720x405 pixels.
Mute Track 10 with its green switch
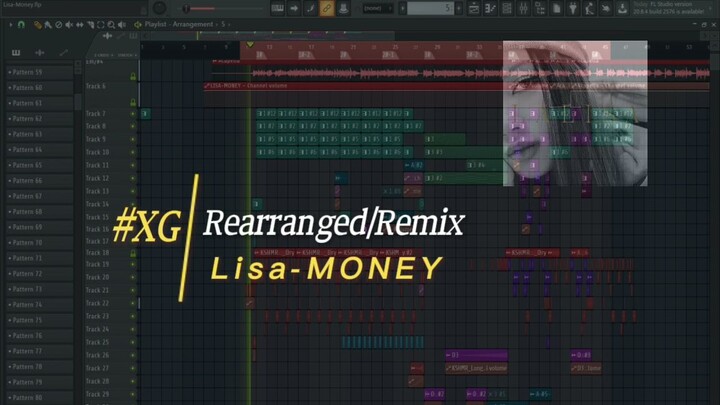tap(133, 152)
